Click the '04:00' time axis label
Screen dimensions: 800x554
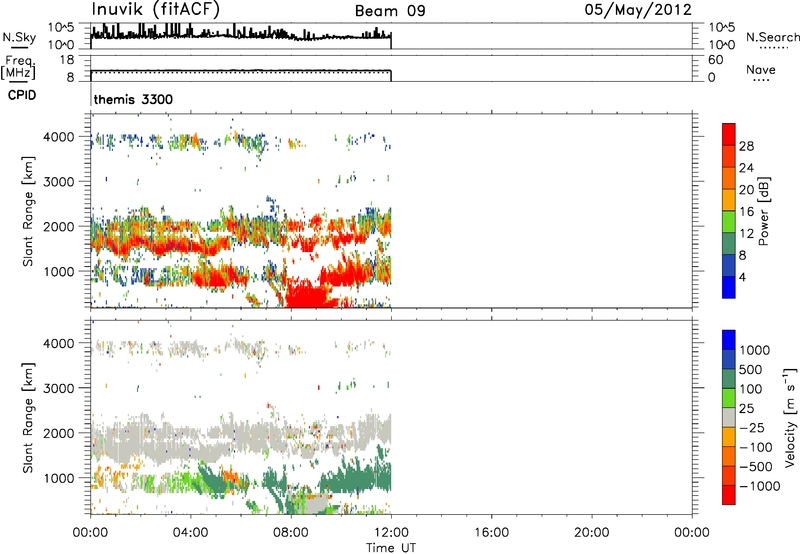(x=191, y=533)
